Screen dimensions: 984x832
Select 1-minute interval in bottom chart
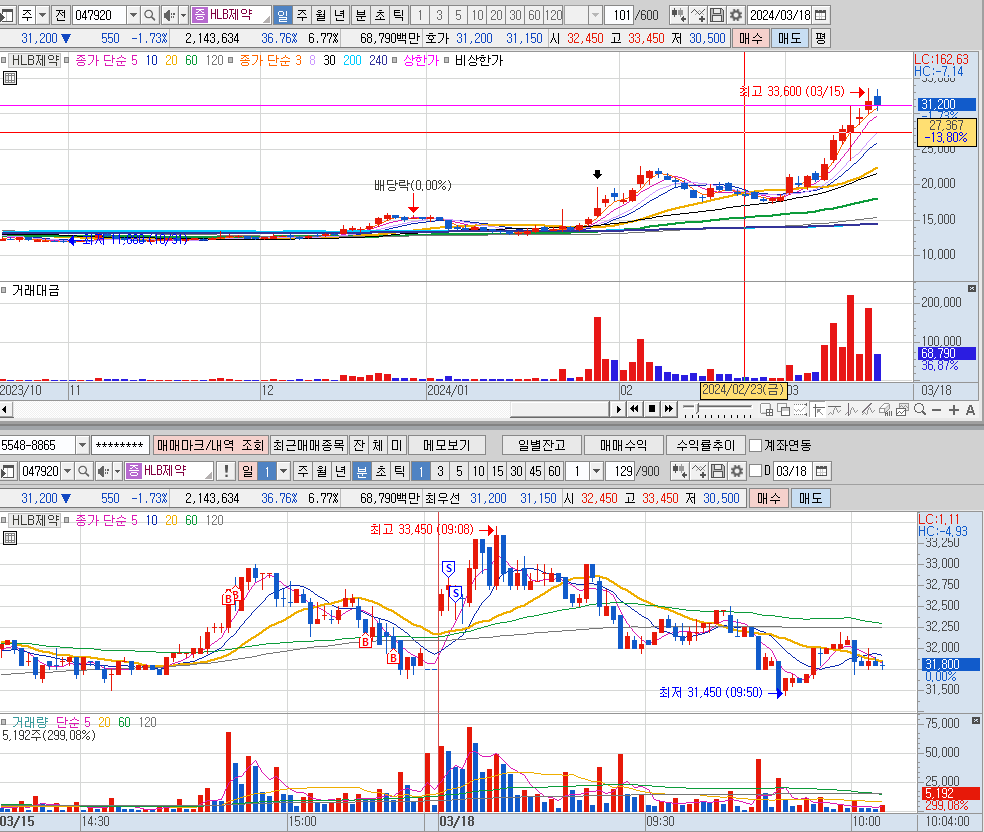click(x=421, y=471)
